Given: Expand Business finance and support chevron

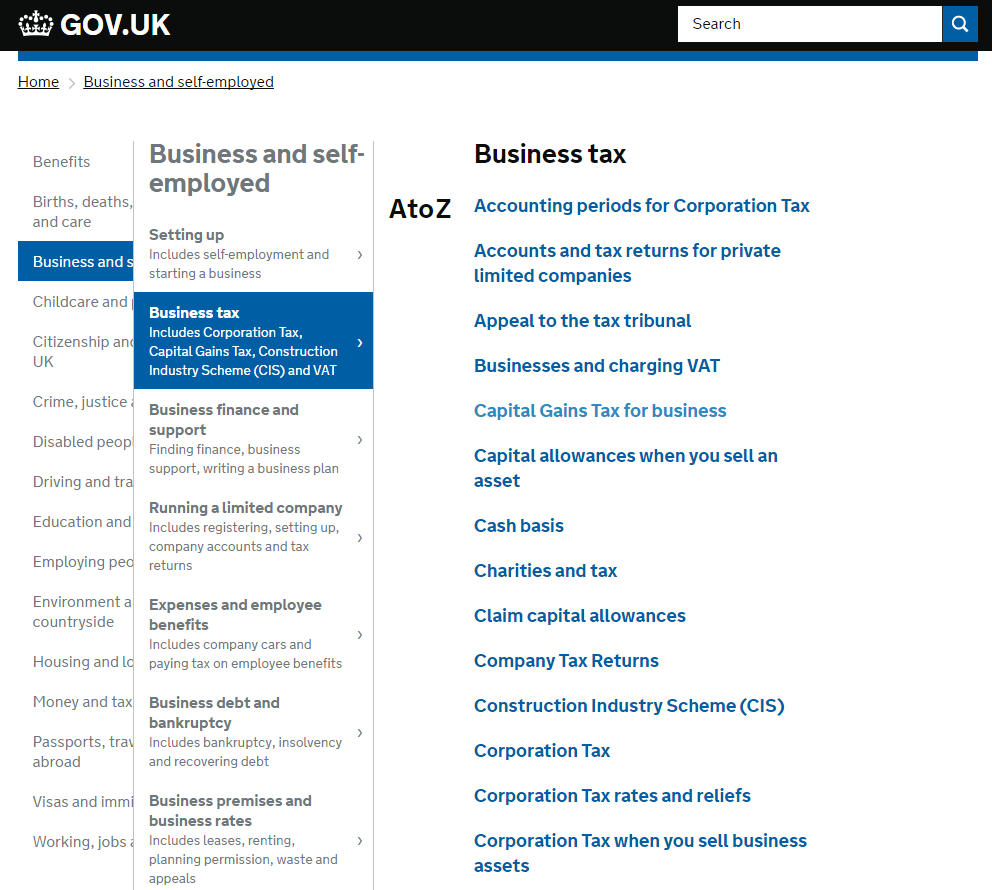Looking at the screenshot, I should [360, 440].
